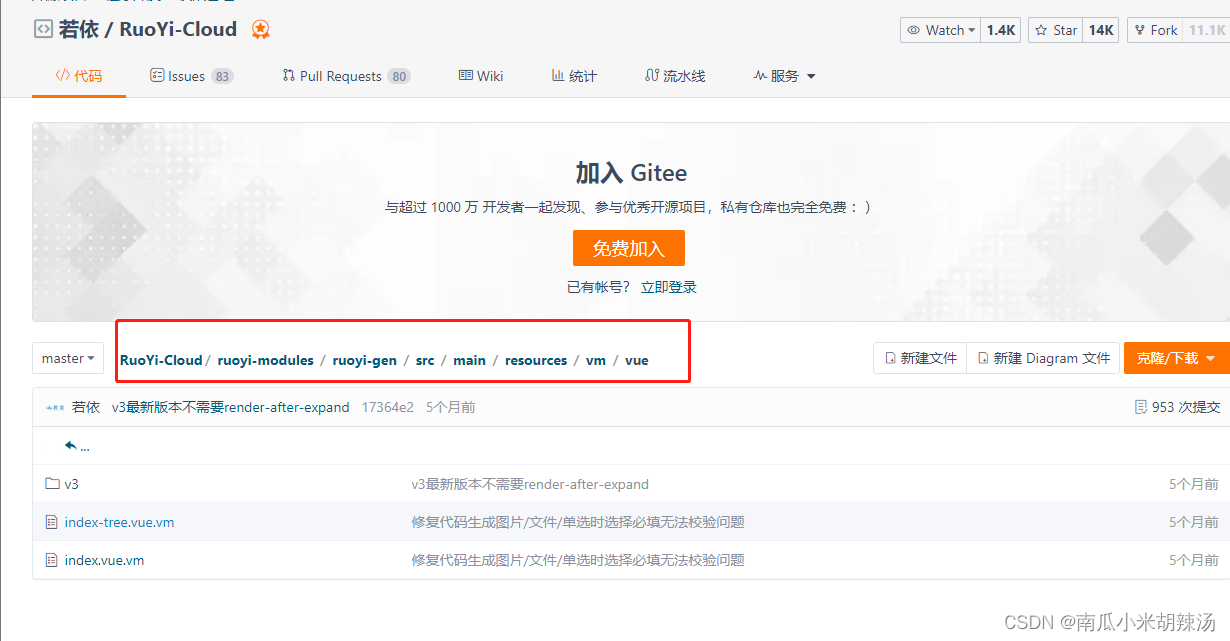1230x641 pixels.
Task: Click the RuoYi-Cloud repository title
Action: coord(178,29)
